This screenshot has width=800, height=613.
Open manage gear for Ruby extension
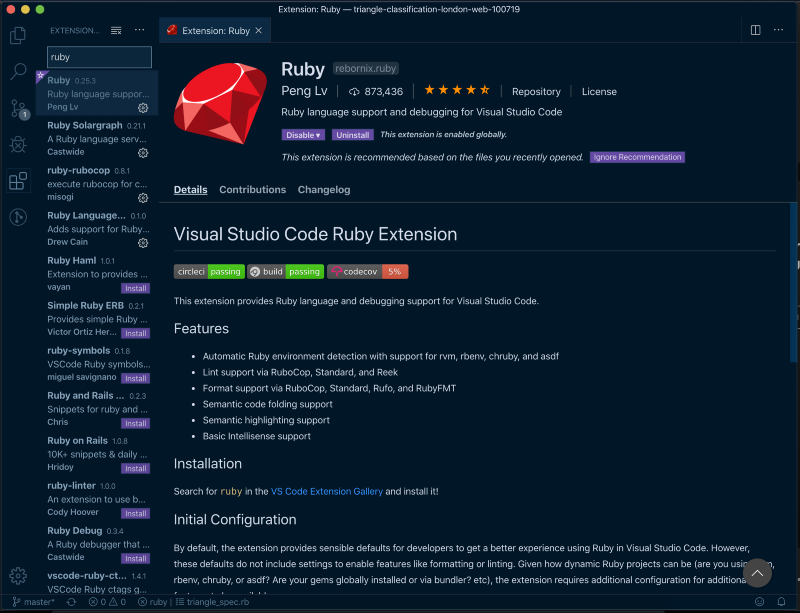(x=143, y=108)
